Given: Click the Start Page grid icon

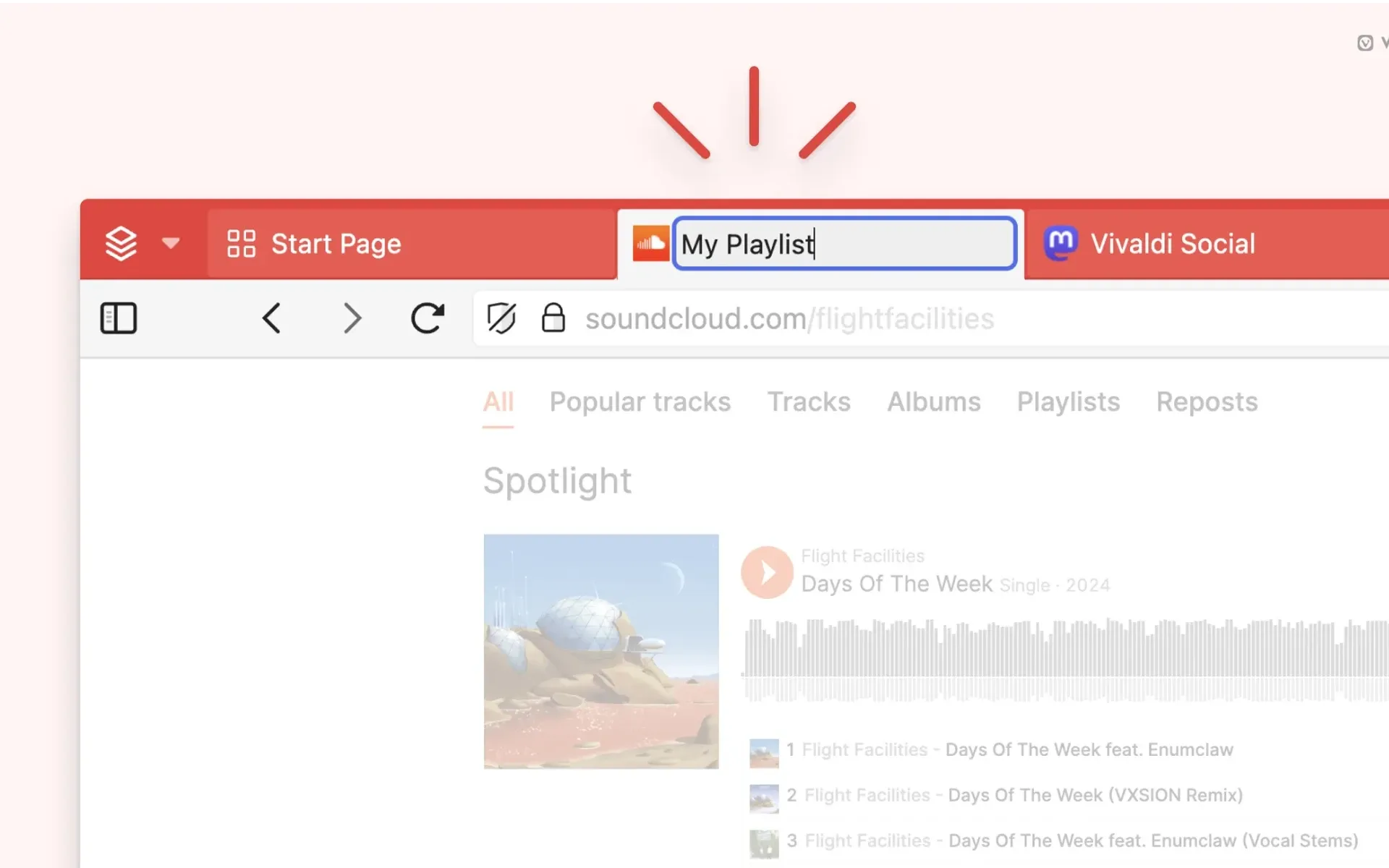Looking at the screenshot, I should (x=241, y=244).
